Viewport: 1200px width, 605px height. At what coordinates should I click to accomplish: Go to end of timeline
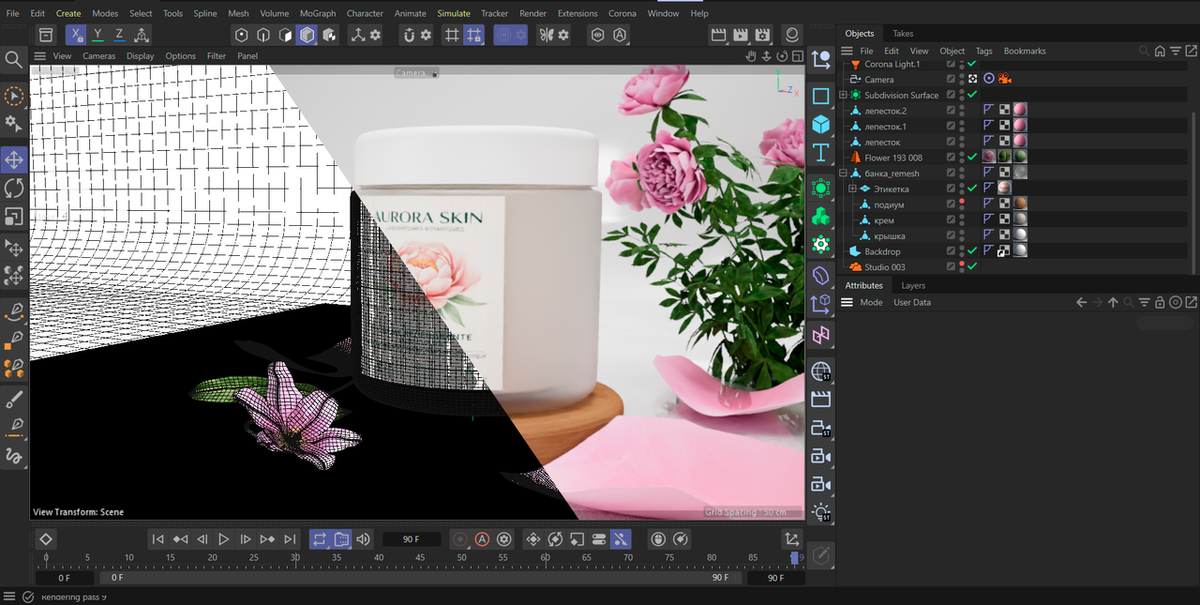[x=290, y=539]
